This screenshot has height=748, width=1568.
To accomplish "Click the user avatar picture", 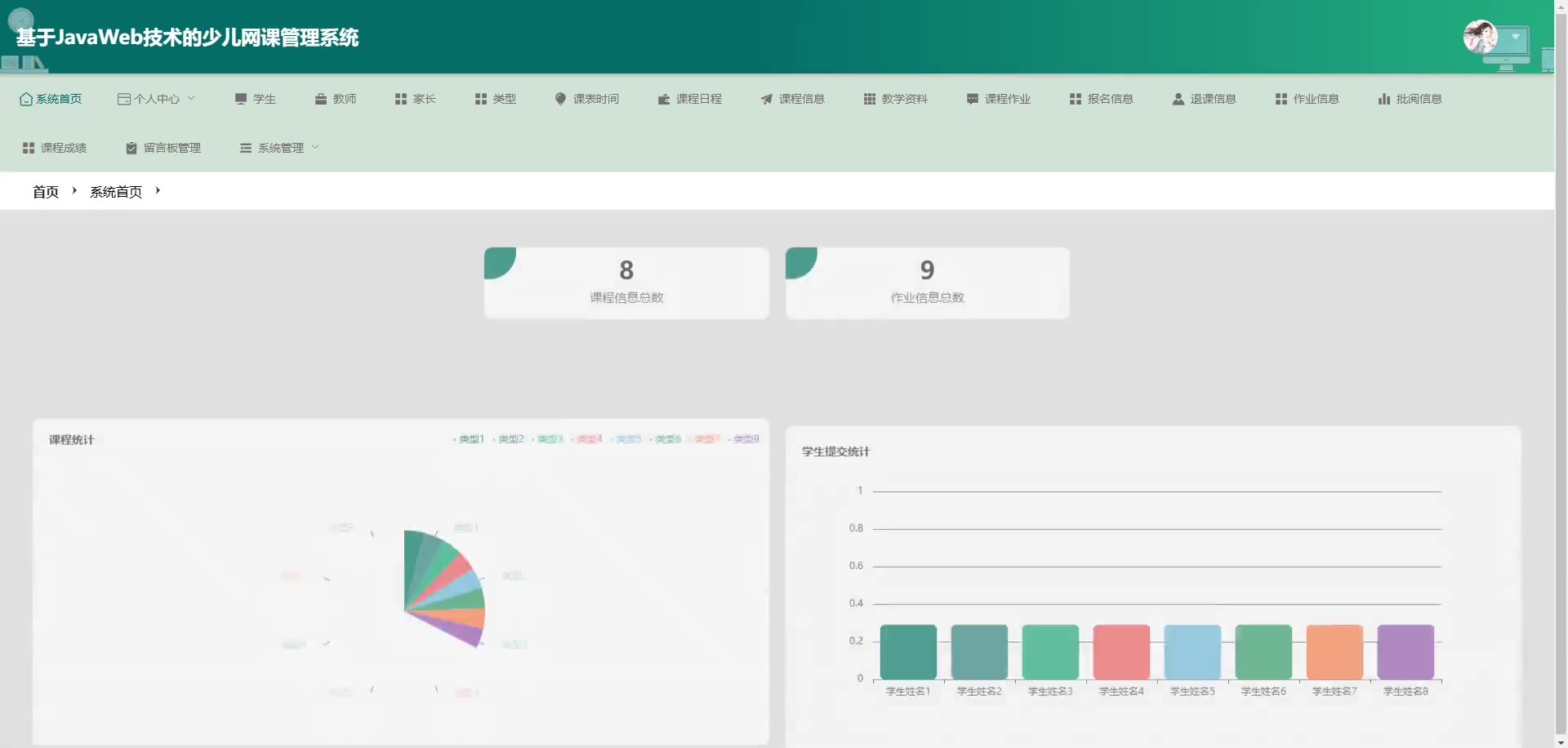I will (x=1480, y=37).
